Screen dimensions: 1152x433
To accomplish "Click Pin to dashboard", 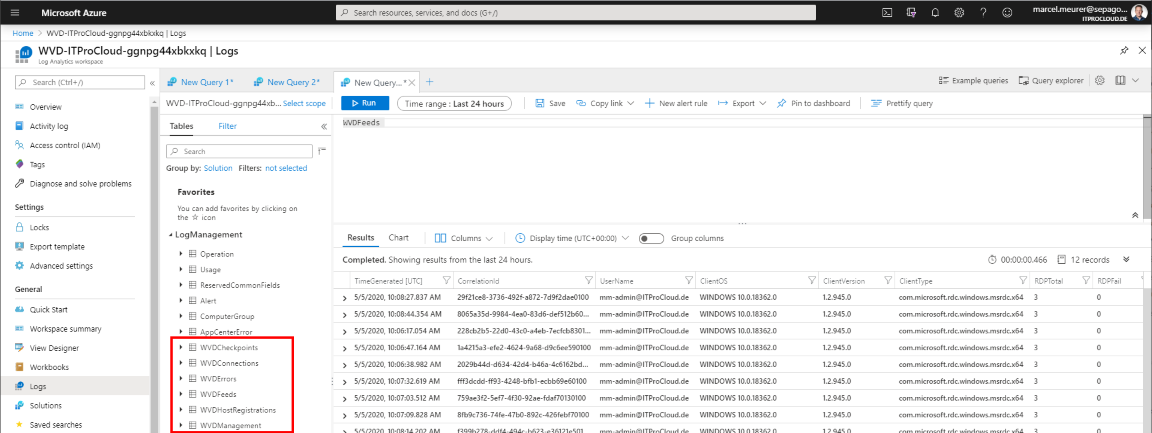I will (813, 104).
